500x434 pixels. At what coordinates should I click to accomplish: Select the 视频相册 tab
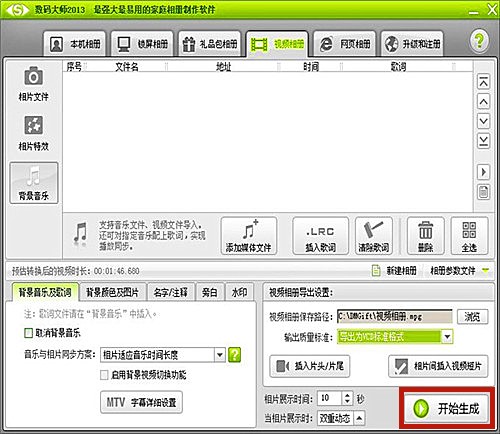pos(277,44)
